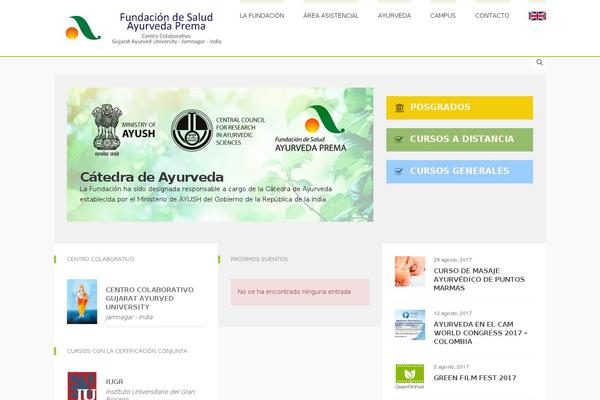Image resolution: width=600 pixels, height=400 pixels.
Task: Click the 'Centro Colaborativo' section heading
Action: [x=100, y=260]
